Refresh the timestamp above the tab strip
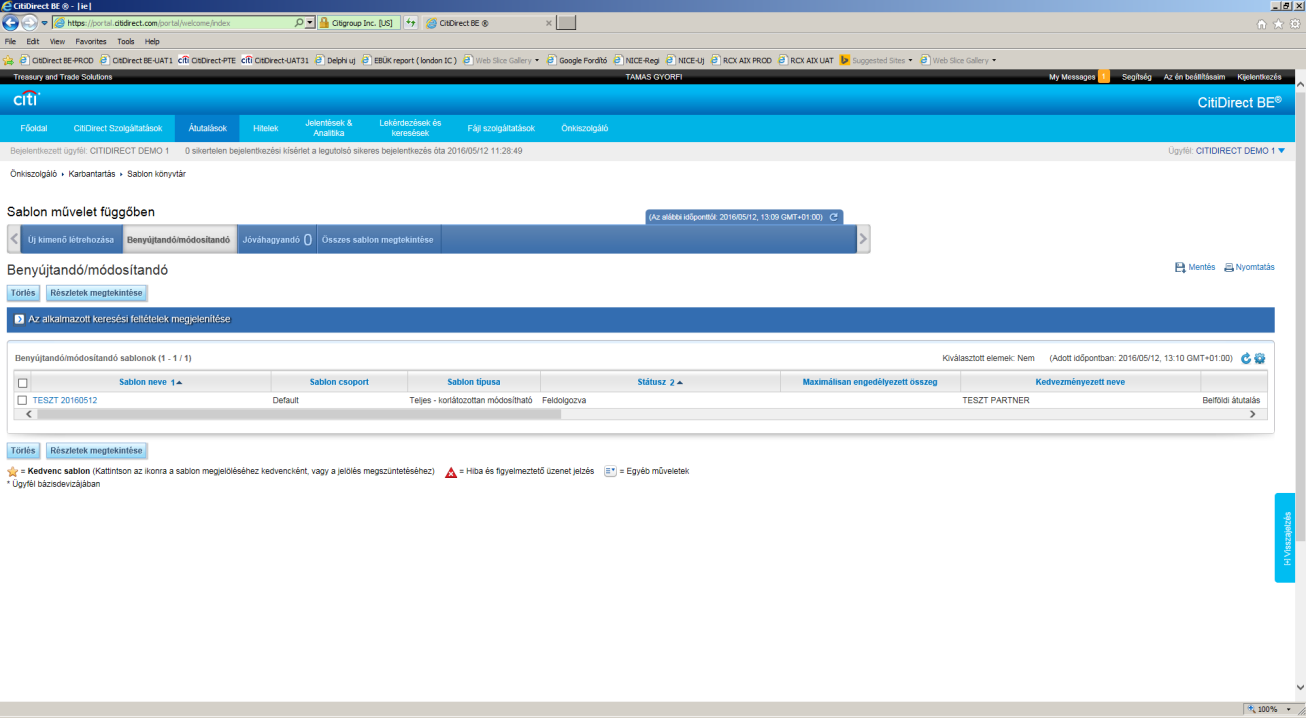 [x=833, y=216]
